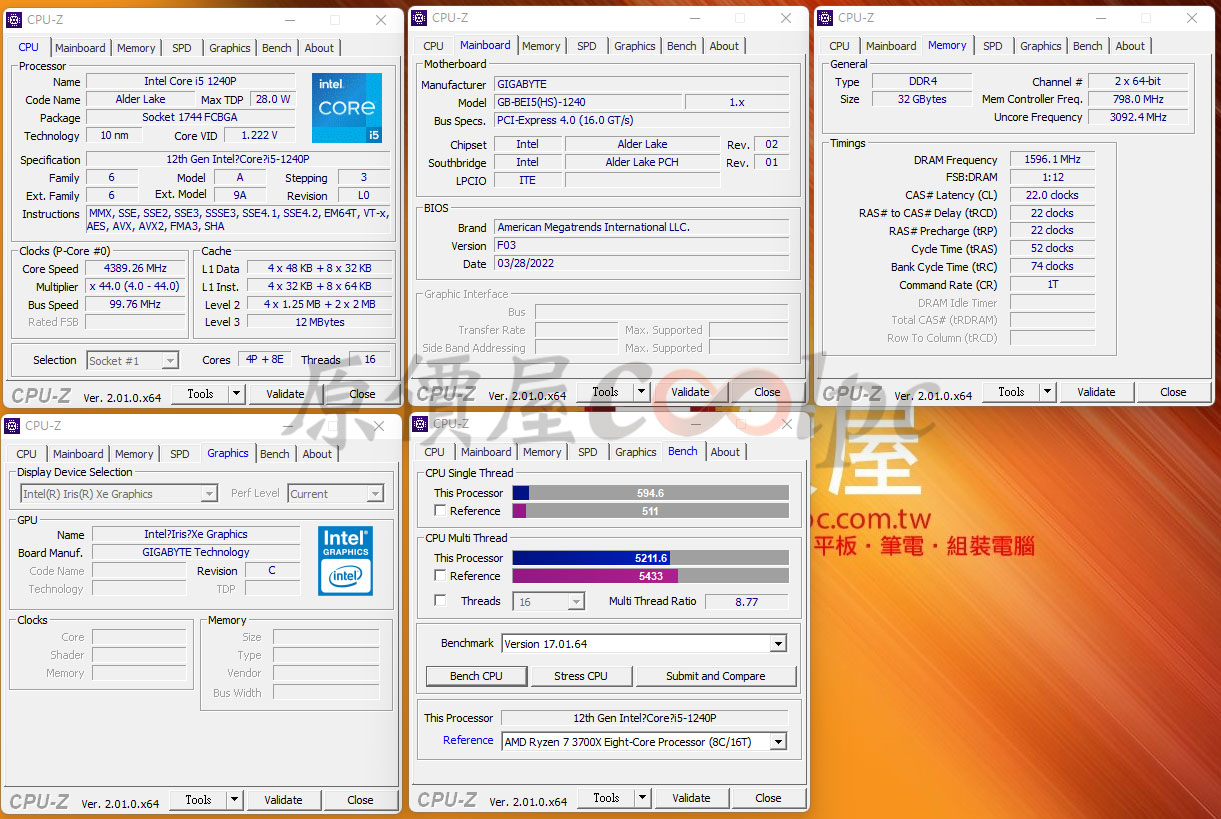Viewport: 1221px width, 819px height.
Task: Click the Multi Thread Ratio value '8.77'
Action: pos(746,602)
